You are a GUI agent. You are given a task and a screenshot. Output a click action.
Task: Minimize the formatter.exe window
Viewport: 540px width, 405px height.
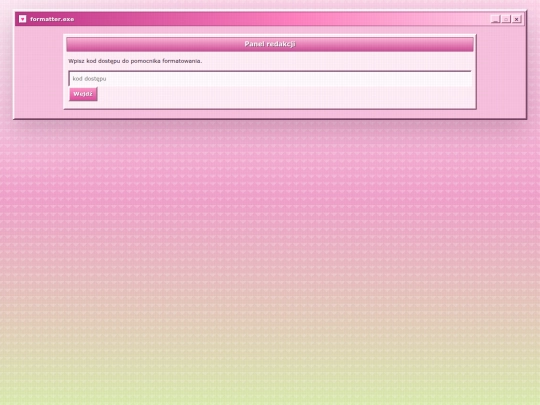(495, 19)
